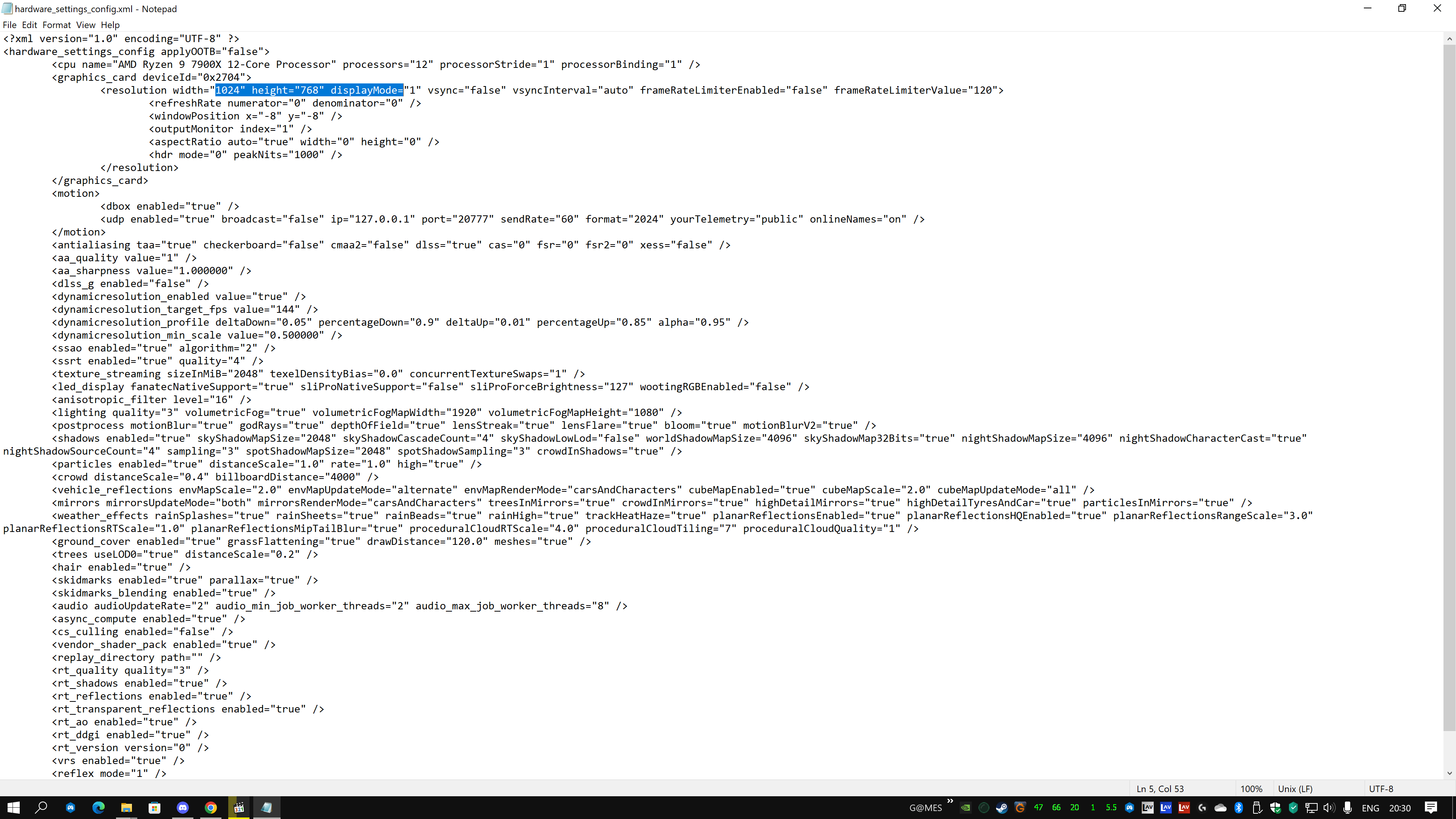The image size is (1456, 819).
Task: Click the Bluetooth tray icon
Action: coord(1238,808)
